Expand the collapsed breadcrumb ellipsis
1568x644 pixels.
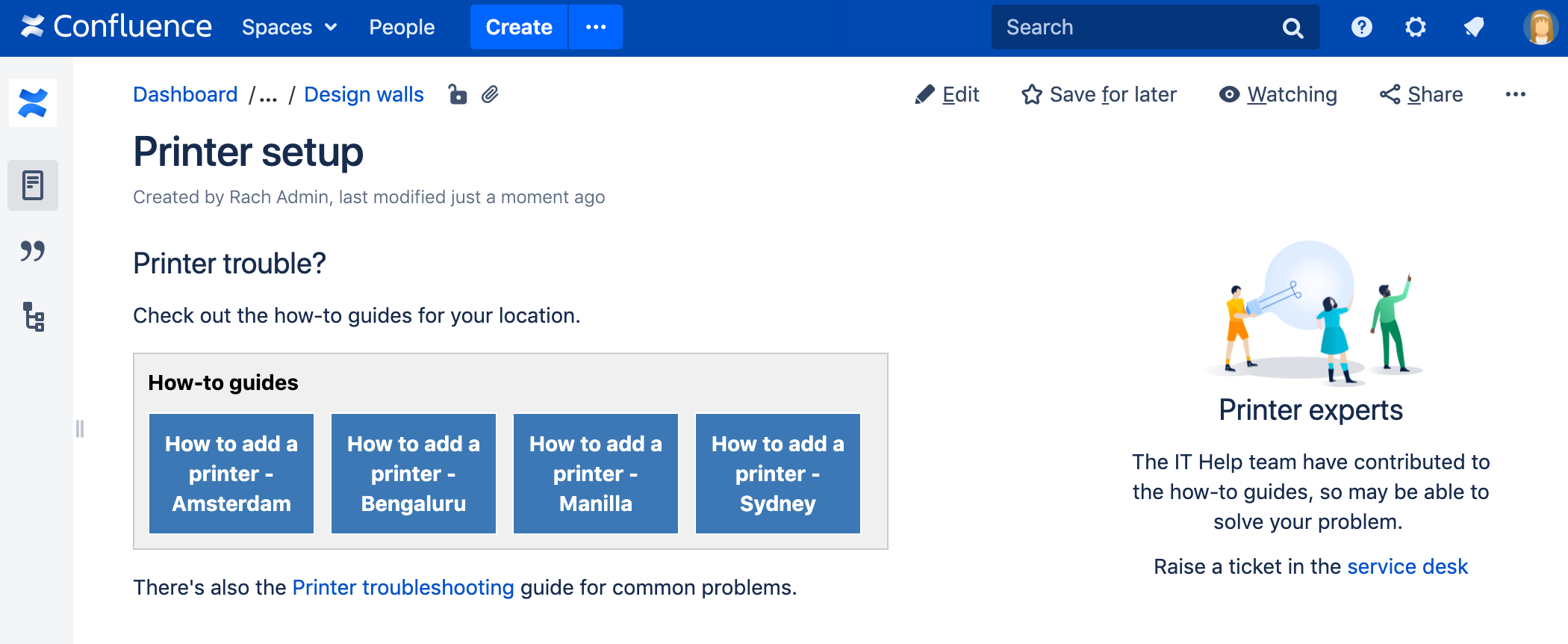(268, 95)
